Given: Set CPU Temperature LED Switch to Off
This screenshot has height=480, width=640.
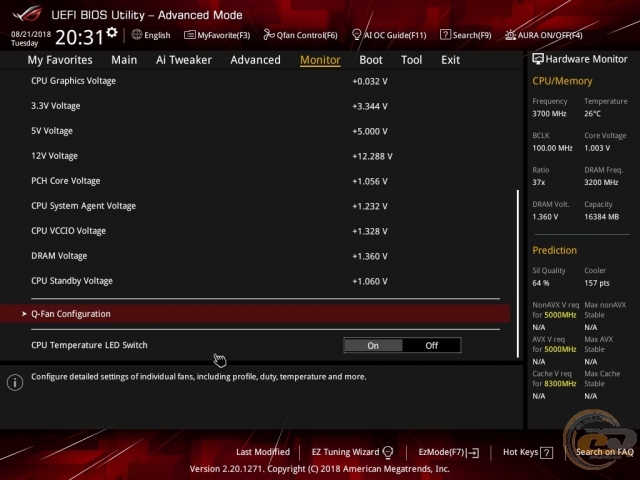Looking at the screenshot, I should [x=431, y=345].
